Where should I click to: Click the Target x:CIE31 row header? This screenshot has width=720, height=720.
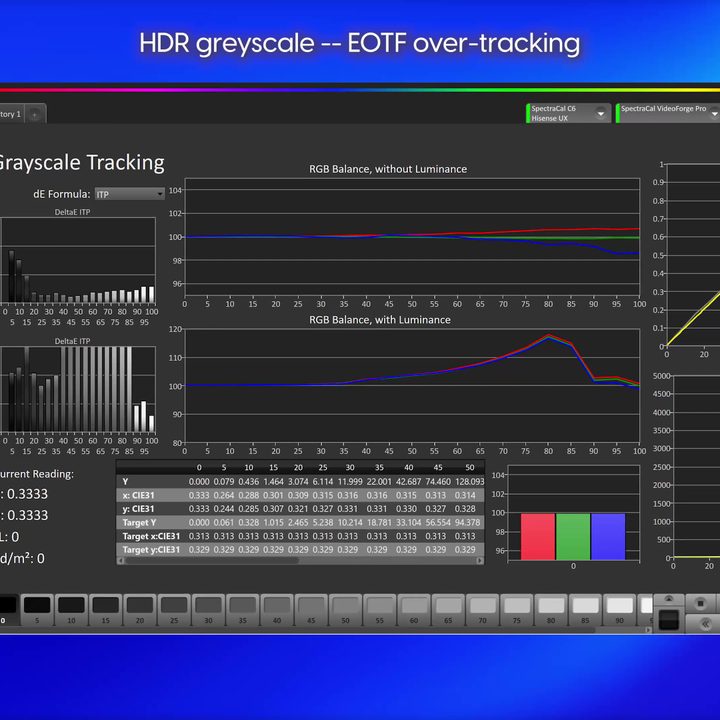tap(151, 536)
